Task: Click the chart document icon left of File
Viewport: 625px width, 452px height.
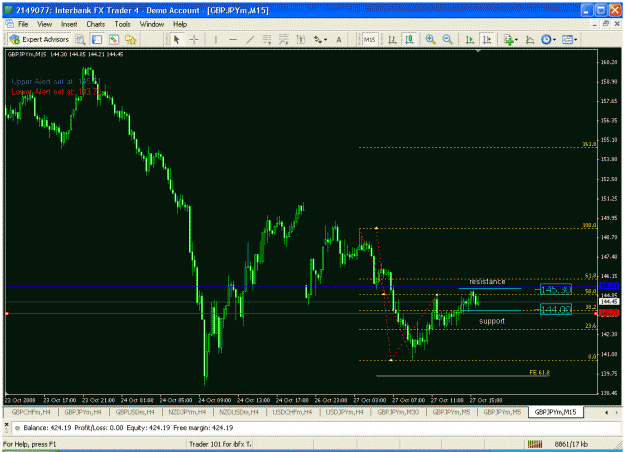Action: point(10,24)
